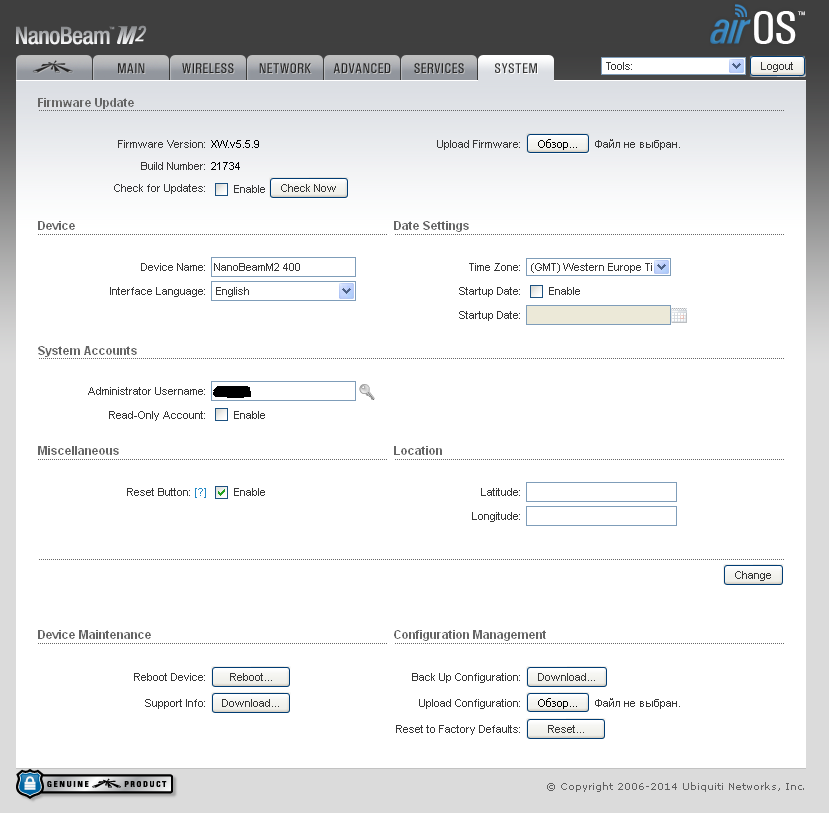Viewport: 829px width, 813px height.
Task: Switch to the ADVANCED tab
Action: tap(362, 68)
